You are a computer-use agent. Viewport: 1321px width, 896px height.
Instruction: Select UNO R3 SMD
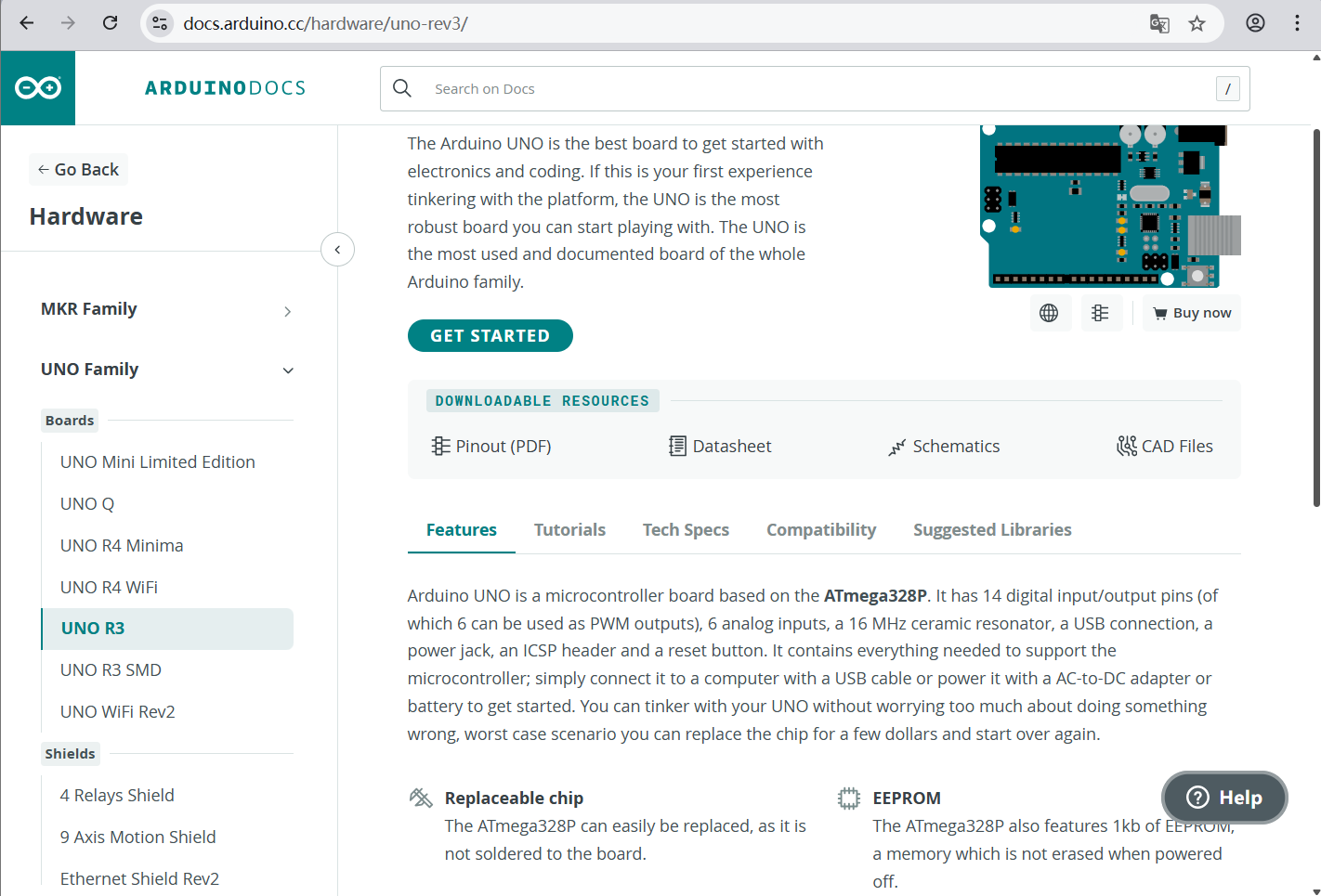(x=111, y=670)
